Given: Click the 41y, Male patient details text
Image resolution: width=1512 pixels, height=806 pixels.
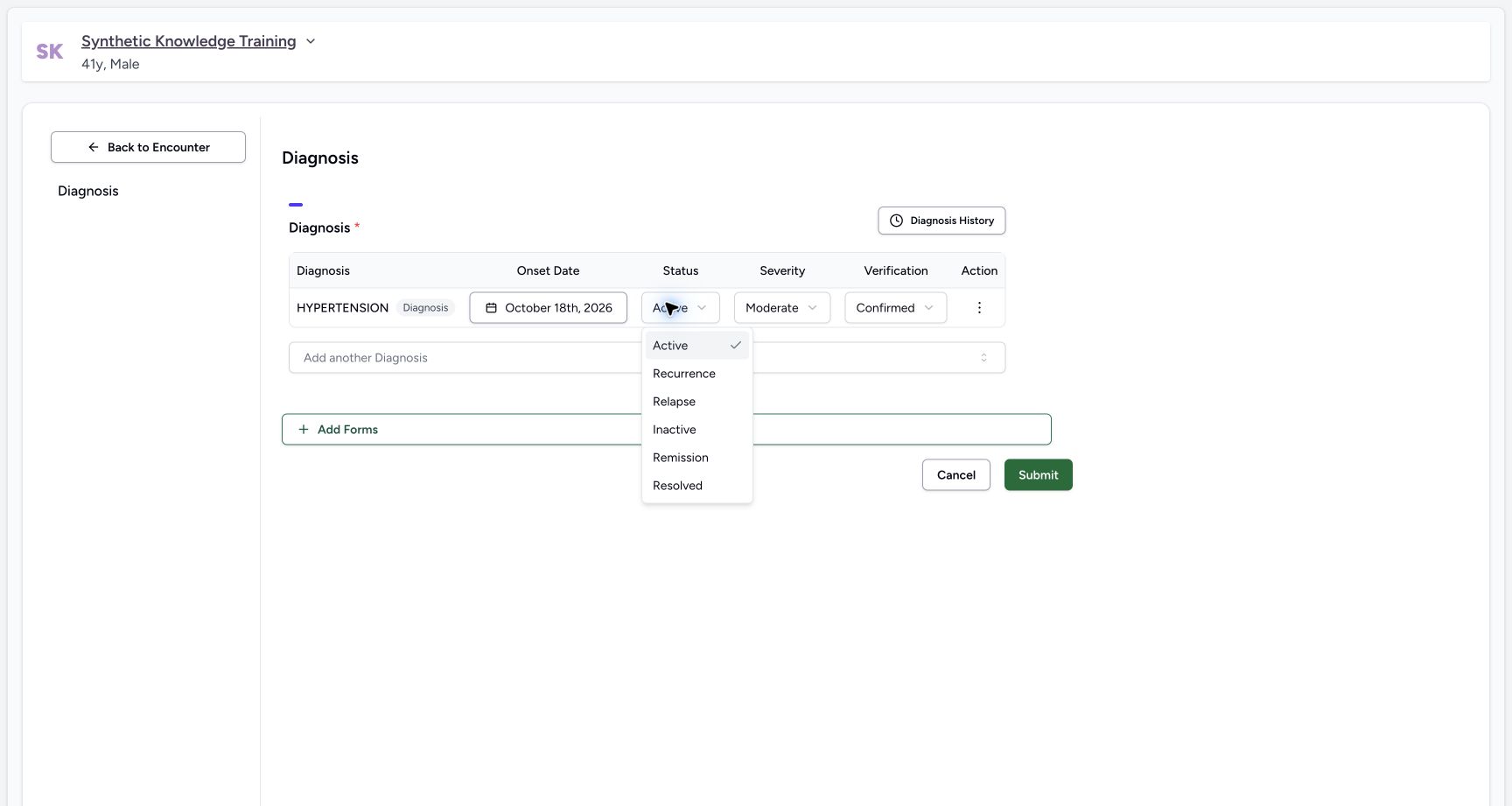Looking at the screenshot, I should (110, 64).
